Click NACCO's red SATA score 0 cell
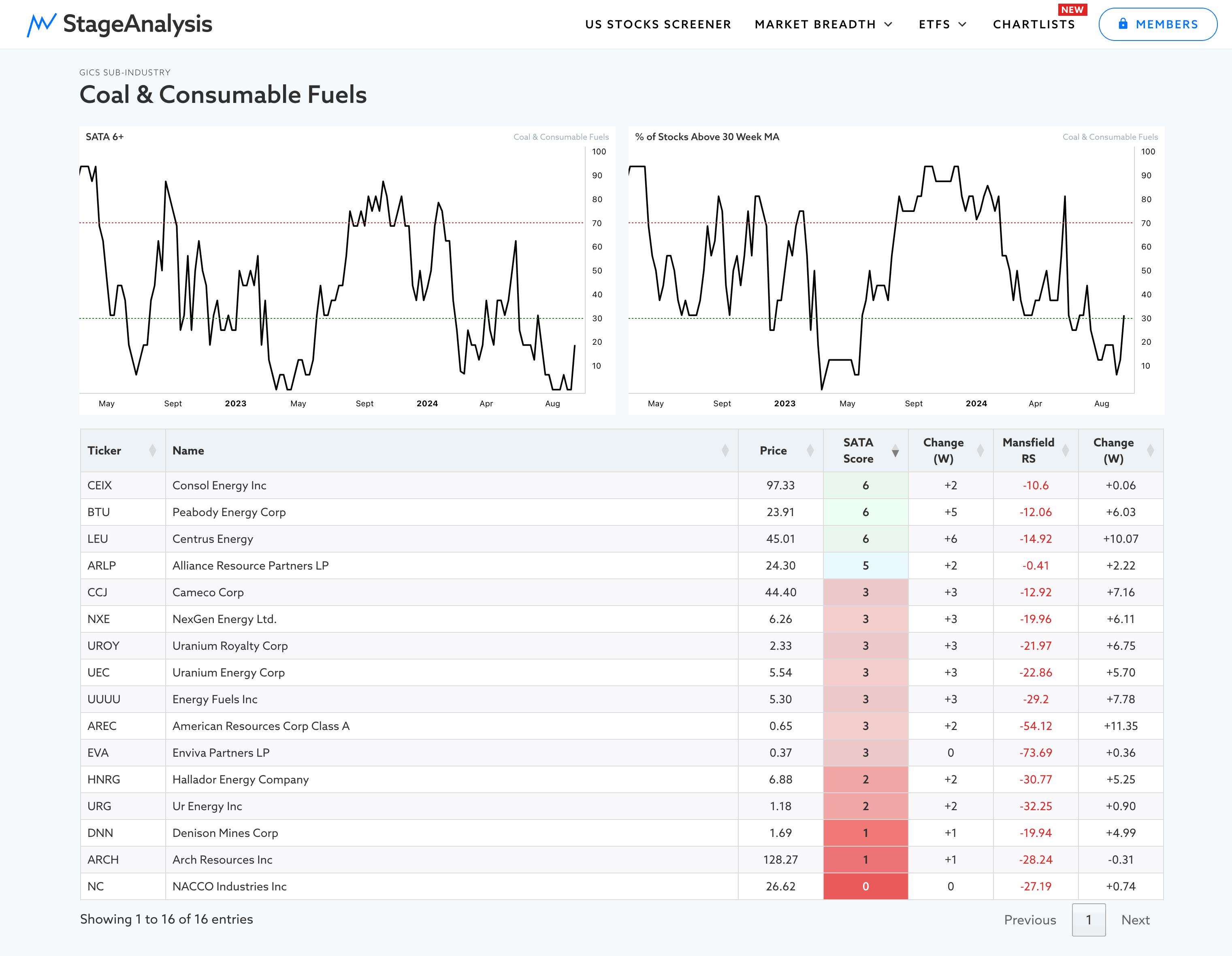The width and height of the screenshot is (1232, 956). point(866,887)
